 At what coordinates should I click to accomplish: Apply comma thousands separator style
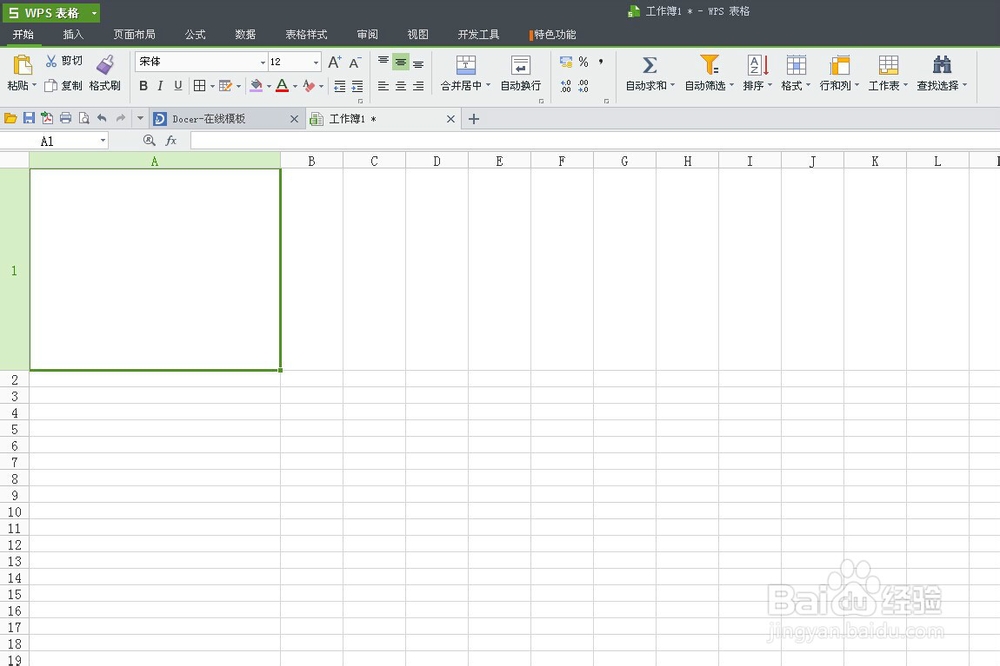601,62
